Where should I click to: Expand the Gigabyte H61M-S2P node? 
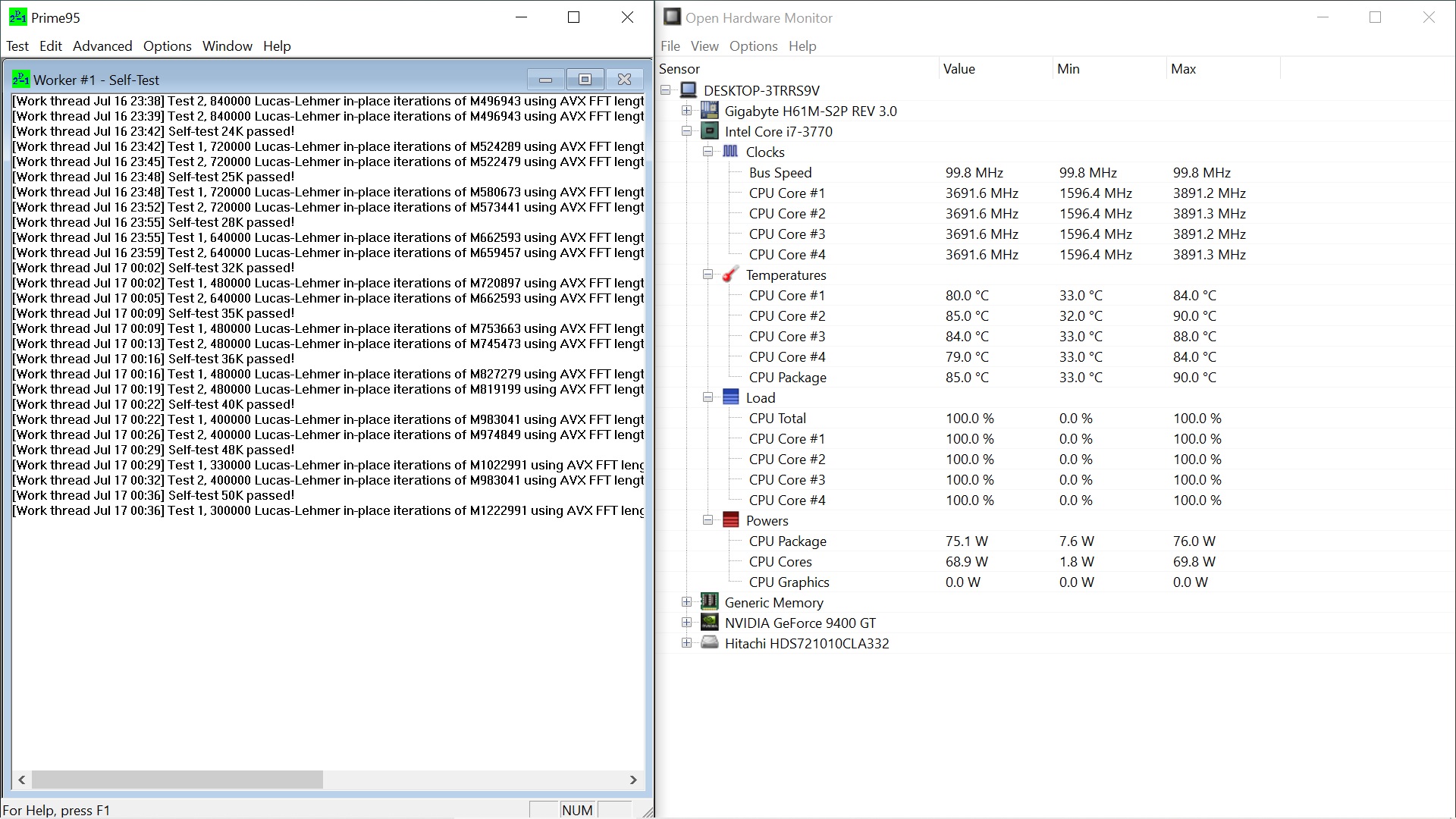(686, 110)
